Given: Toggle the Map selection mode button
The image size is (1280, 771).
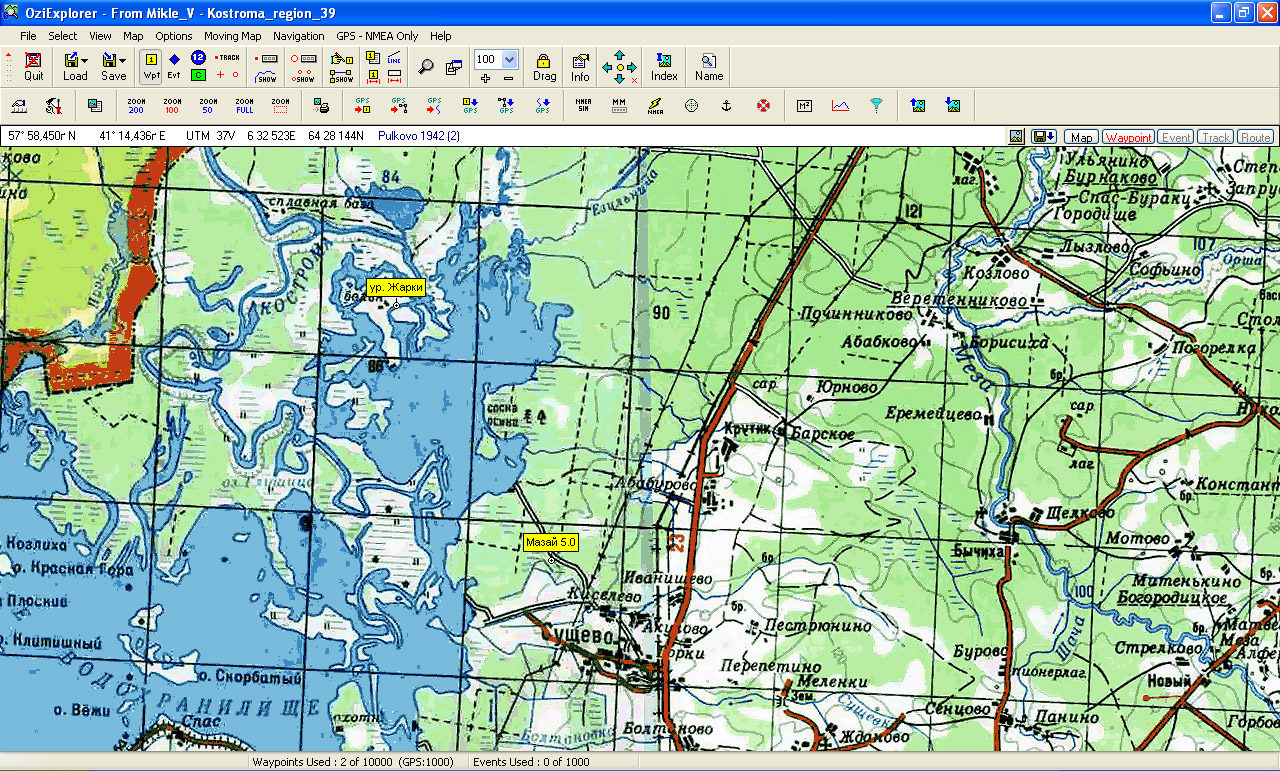Looking at the screenshot, I should [1081, 137].
